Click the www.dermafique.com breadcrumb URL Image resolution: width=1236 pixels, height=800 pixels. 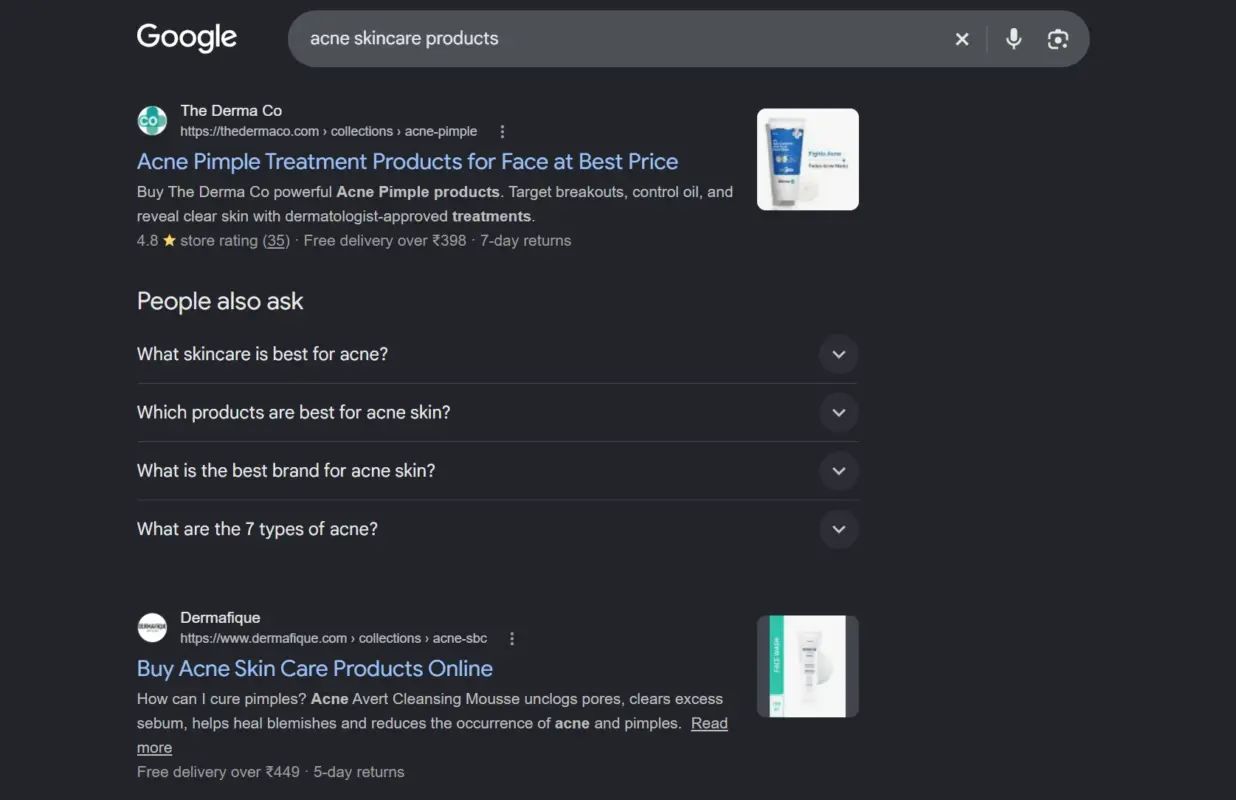point(333,639)
